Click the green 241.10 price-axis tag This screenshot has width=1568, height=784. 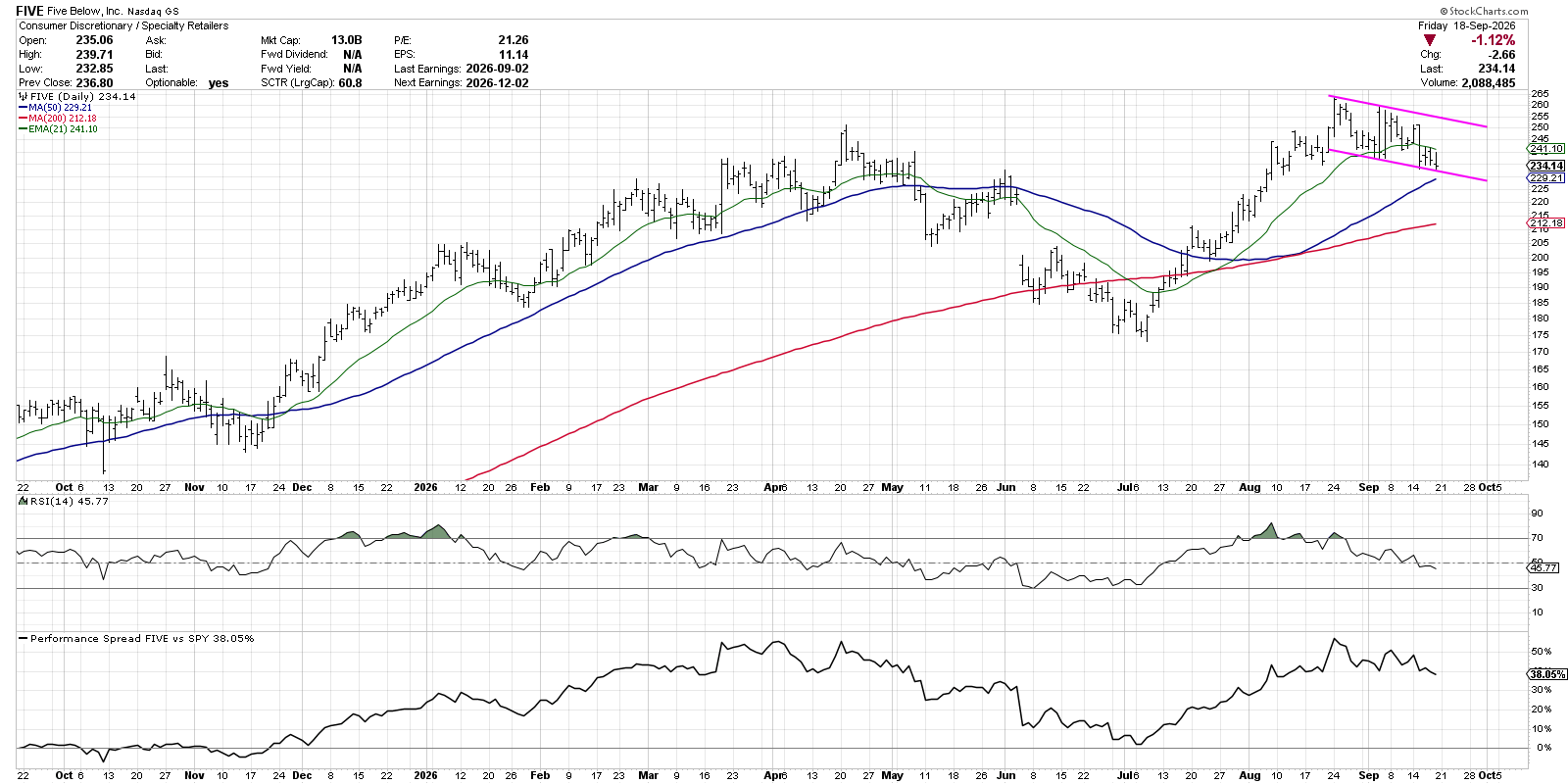[1547, 149]
